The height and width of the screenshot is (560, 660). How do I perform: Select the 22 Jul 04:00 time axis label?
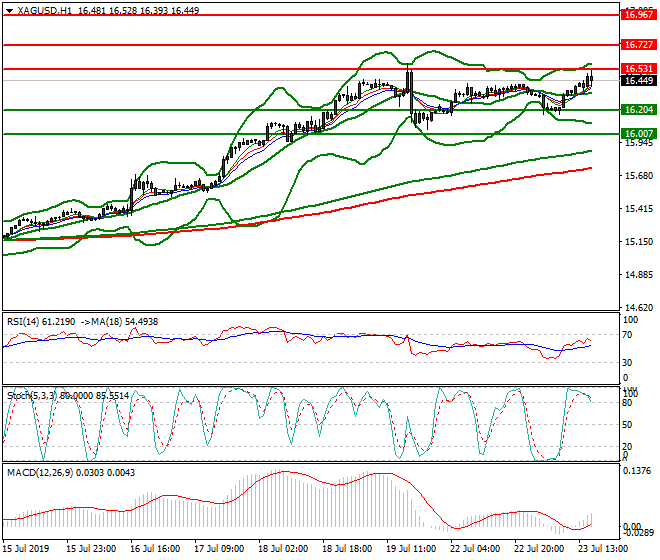475,549
